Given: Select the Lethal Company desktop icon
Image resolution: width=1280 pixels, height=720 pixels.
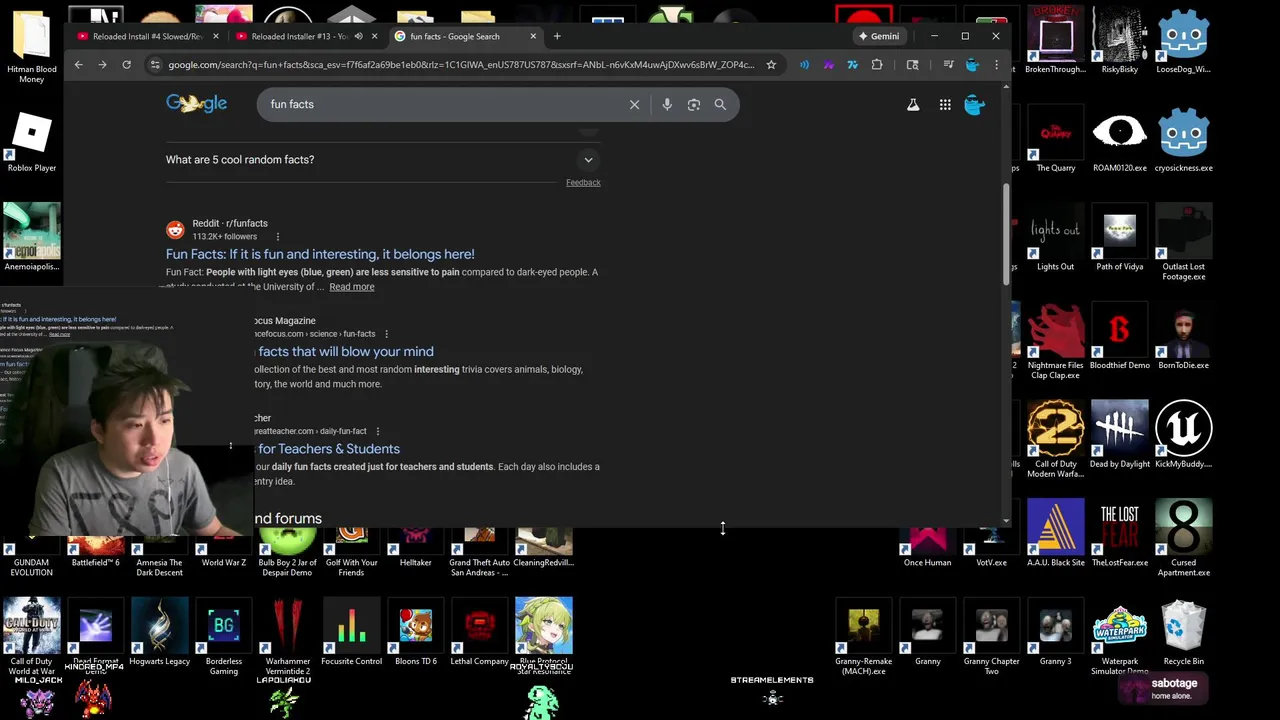Looking at the screenshot, I should pyautogui.click(x=480, y=632).
